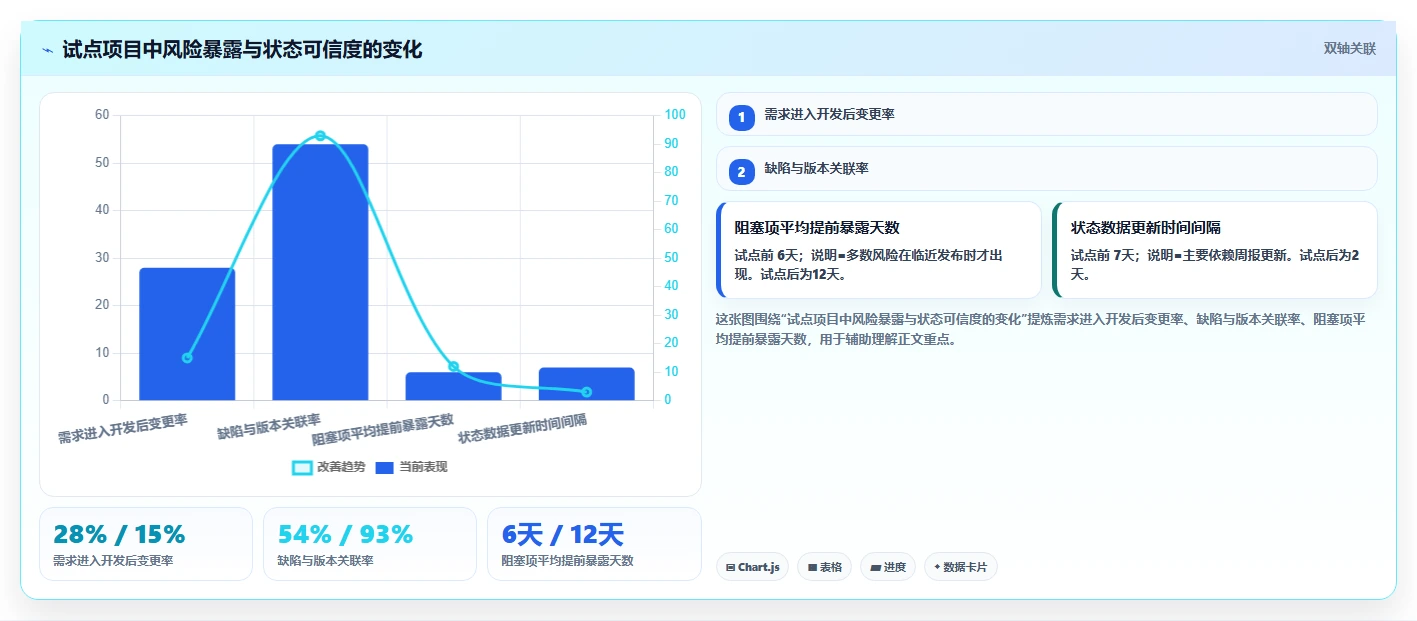
Task: Click the lightning icon beside the title
Action: (47, 49)
